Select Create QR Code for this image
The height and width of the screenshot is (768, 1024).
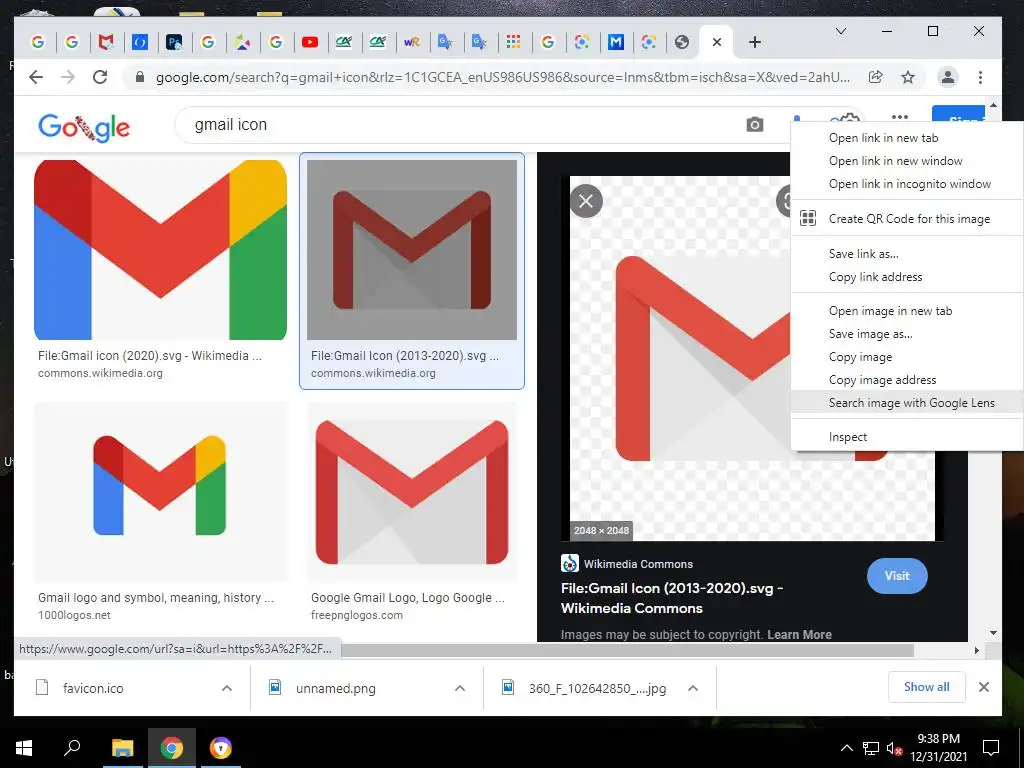pos(908,219)
